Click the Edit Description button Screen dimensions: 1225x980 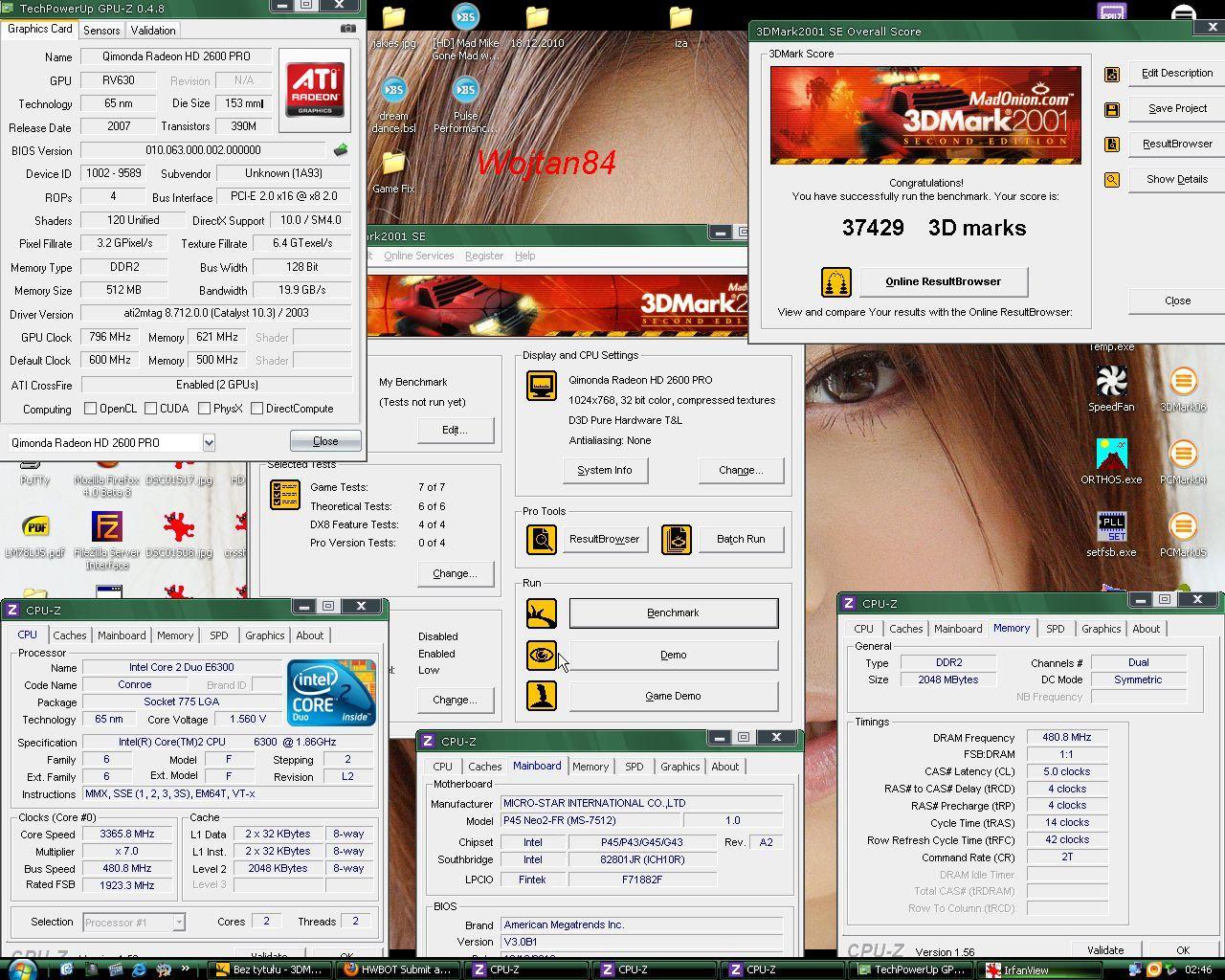[x=1176, y=73]
